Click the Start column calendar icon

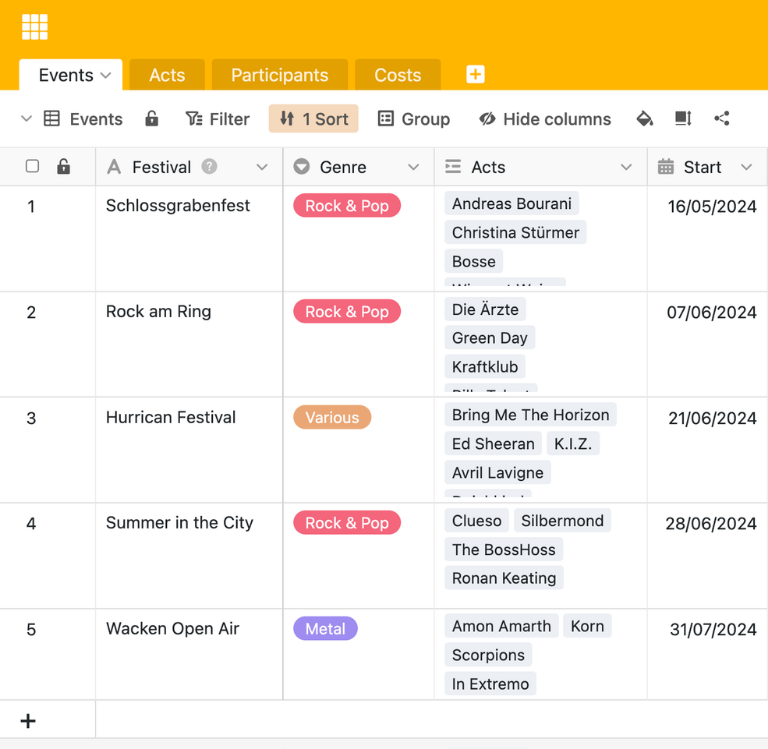click(x=666, y=167)
